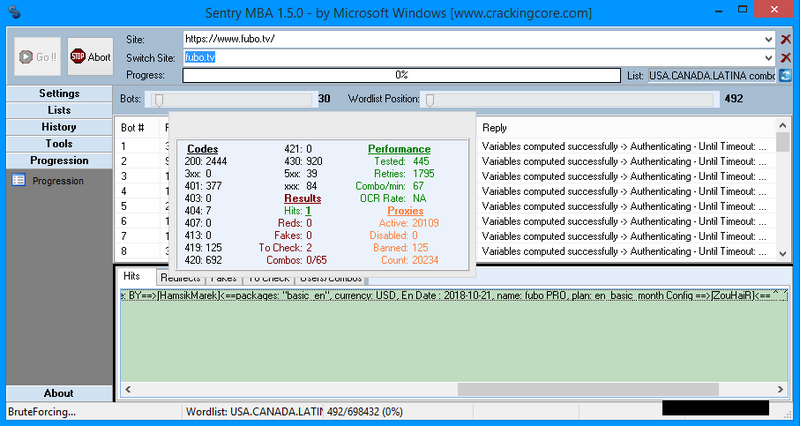Maximize the Sentry MBA window
This screenshot has width=800, height=426.
click(x=743, y=9)
